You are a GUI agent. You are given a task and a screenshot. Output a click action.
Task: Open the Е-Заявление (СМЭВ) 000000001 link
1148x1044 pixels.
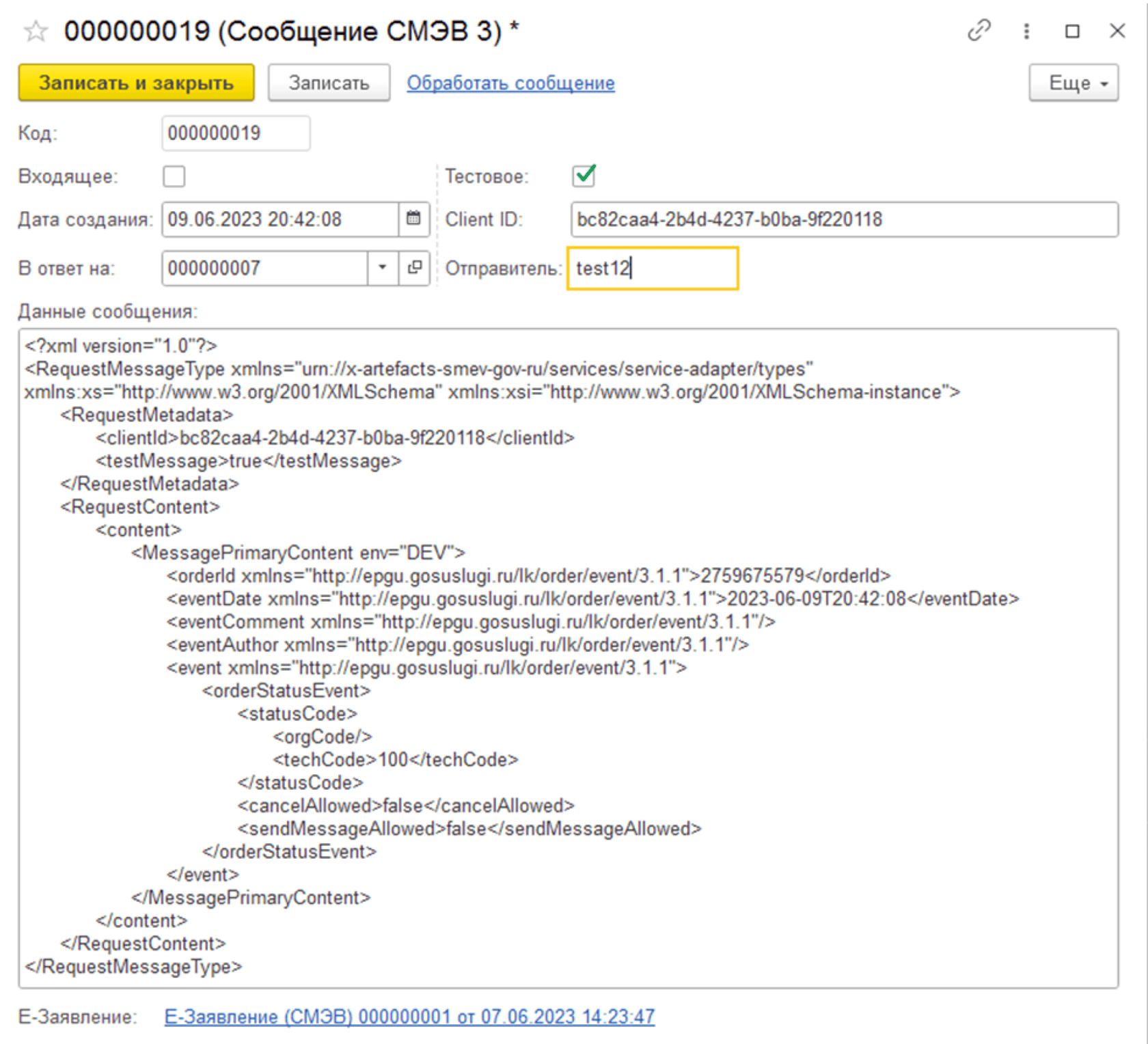click(409, 1017)
